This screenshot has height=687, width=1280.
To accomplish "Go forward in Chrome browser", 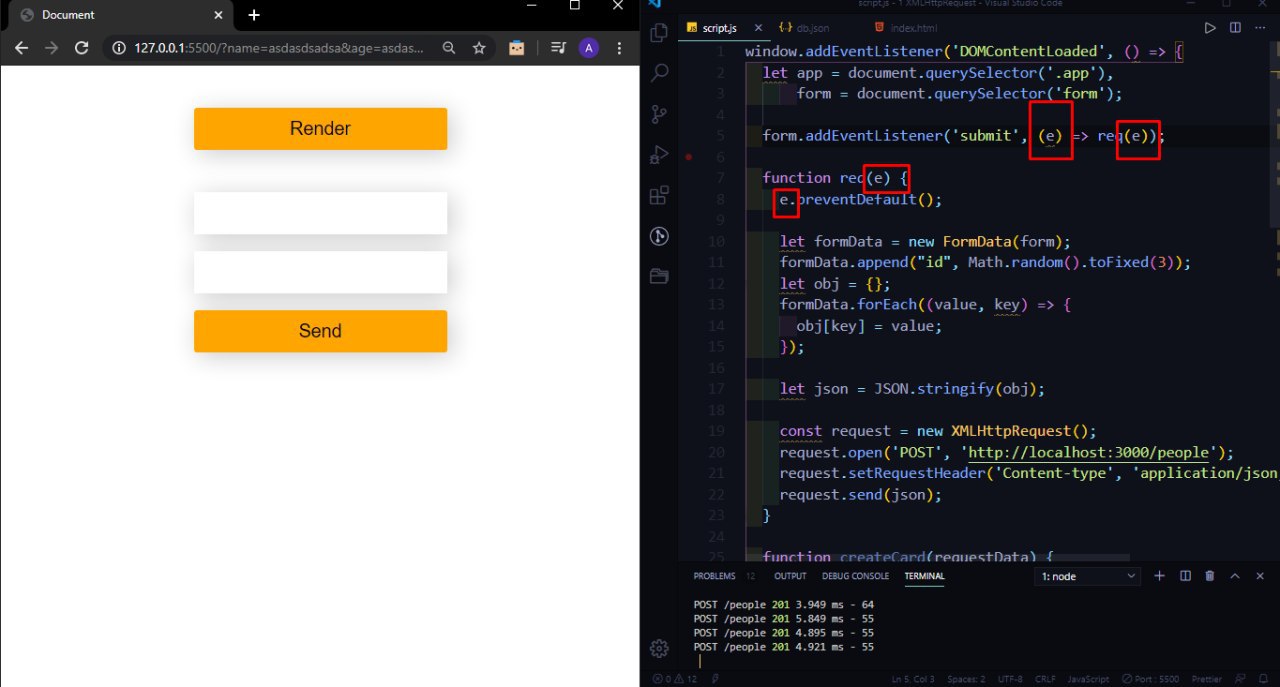I will [52, 48].
